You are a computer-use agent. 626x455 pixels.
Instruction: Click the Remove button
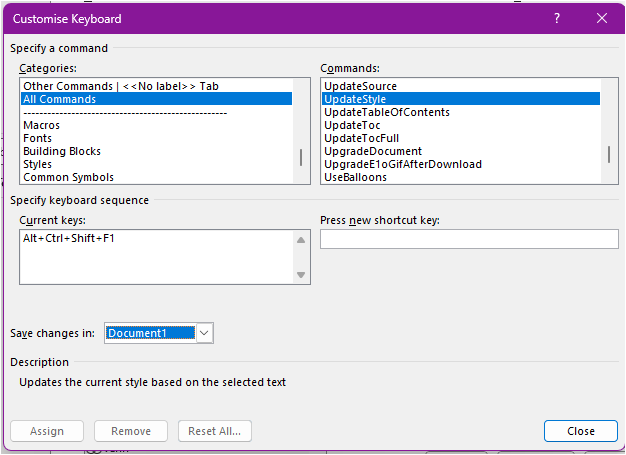click(131, 431)
